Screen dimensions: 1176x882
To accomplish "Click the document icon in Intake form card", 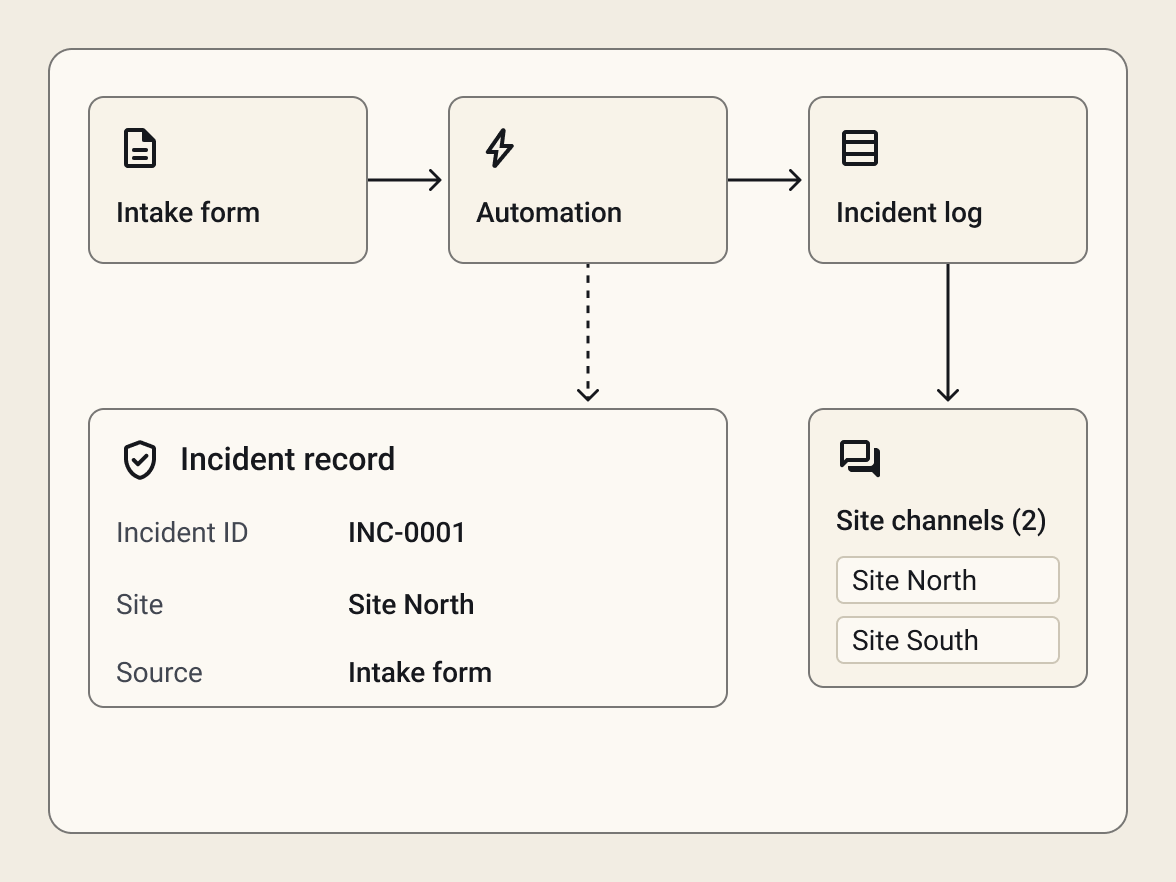I will pos(140,148).
